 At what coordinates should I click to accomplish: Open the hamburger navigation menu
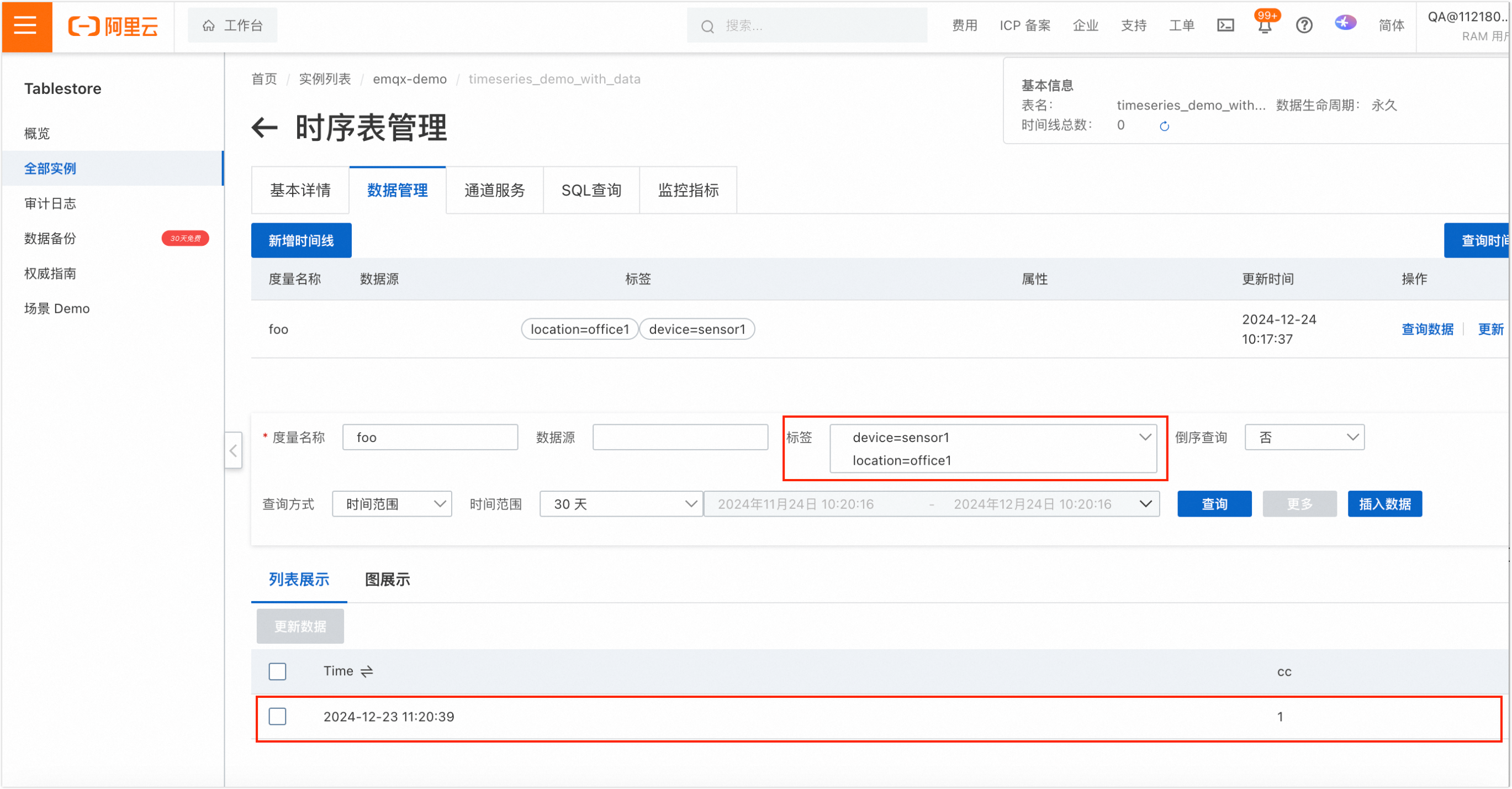[x=25, y=25]
